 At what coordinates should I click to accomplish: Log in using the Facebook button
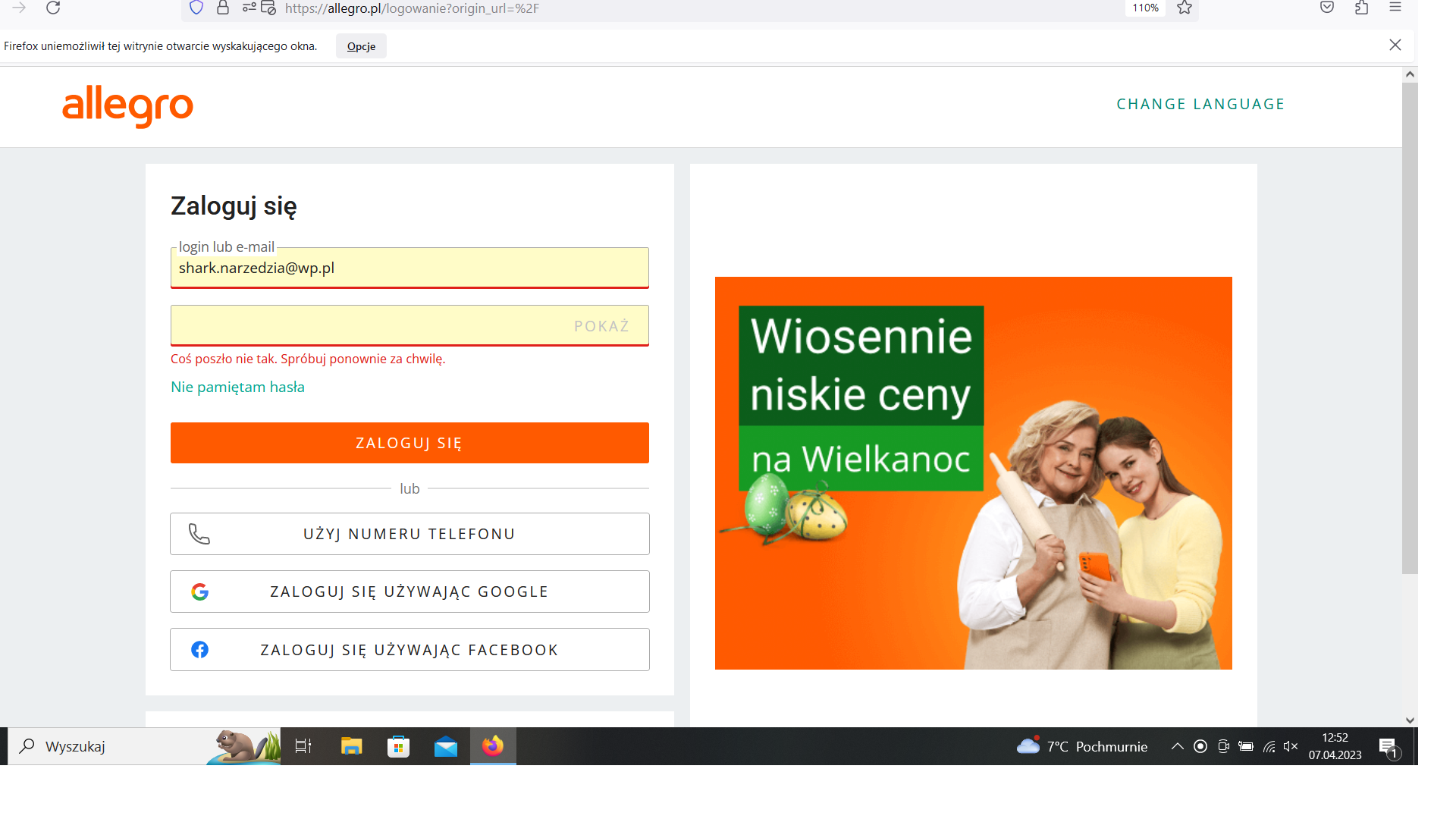point(409,650)
